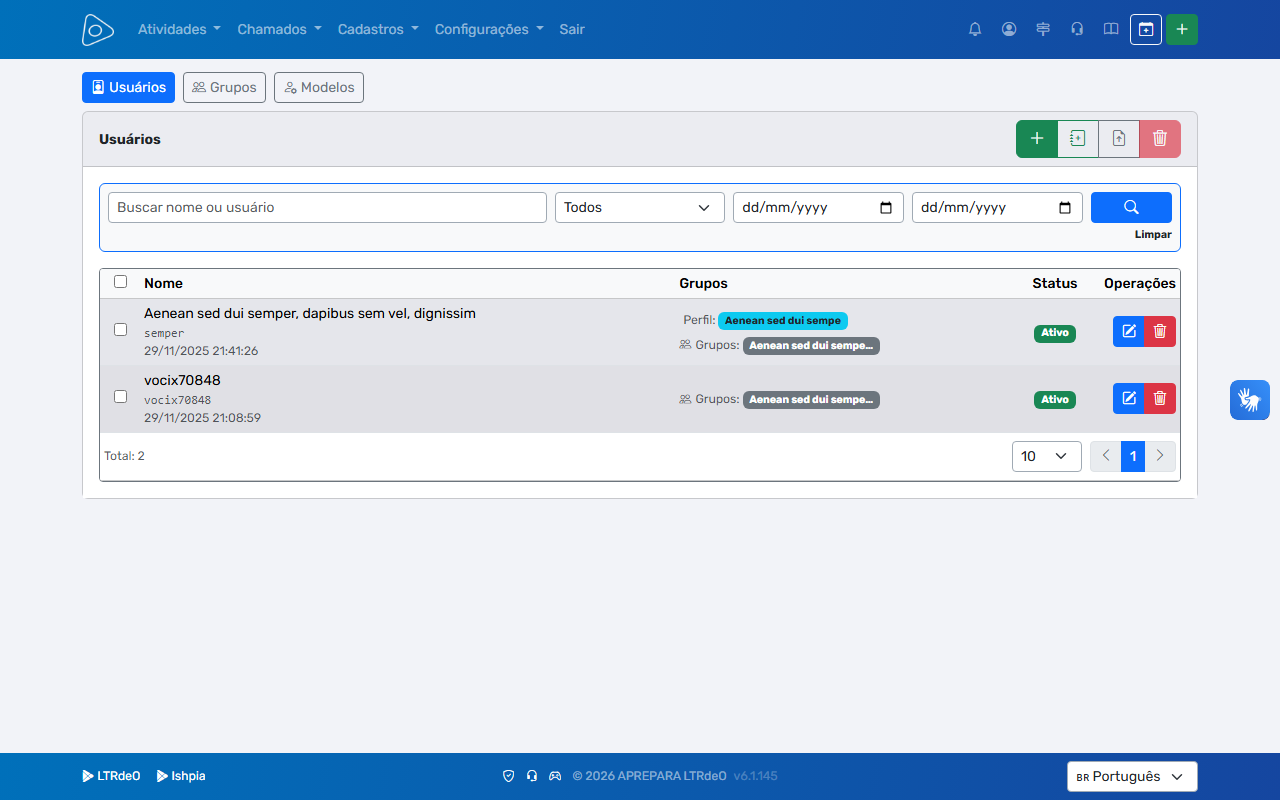Open the Português language selector

(x=1132, y=776)
